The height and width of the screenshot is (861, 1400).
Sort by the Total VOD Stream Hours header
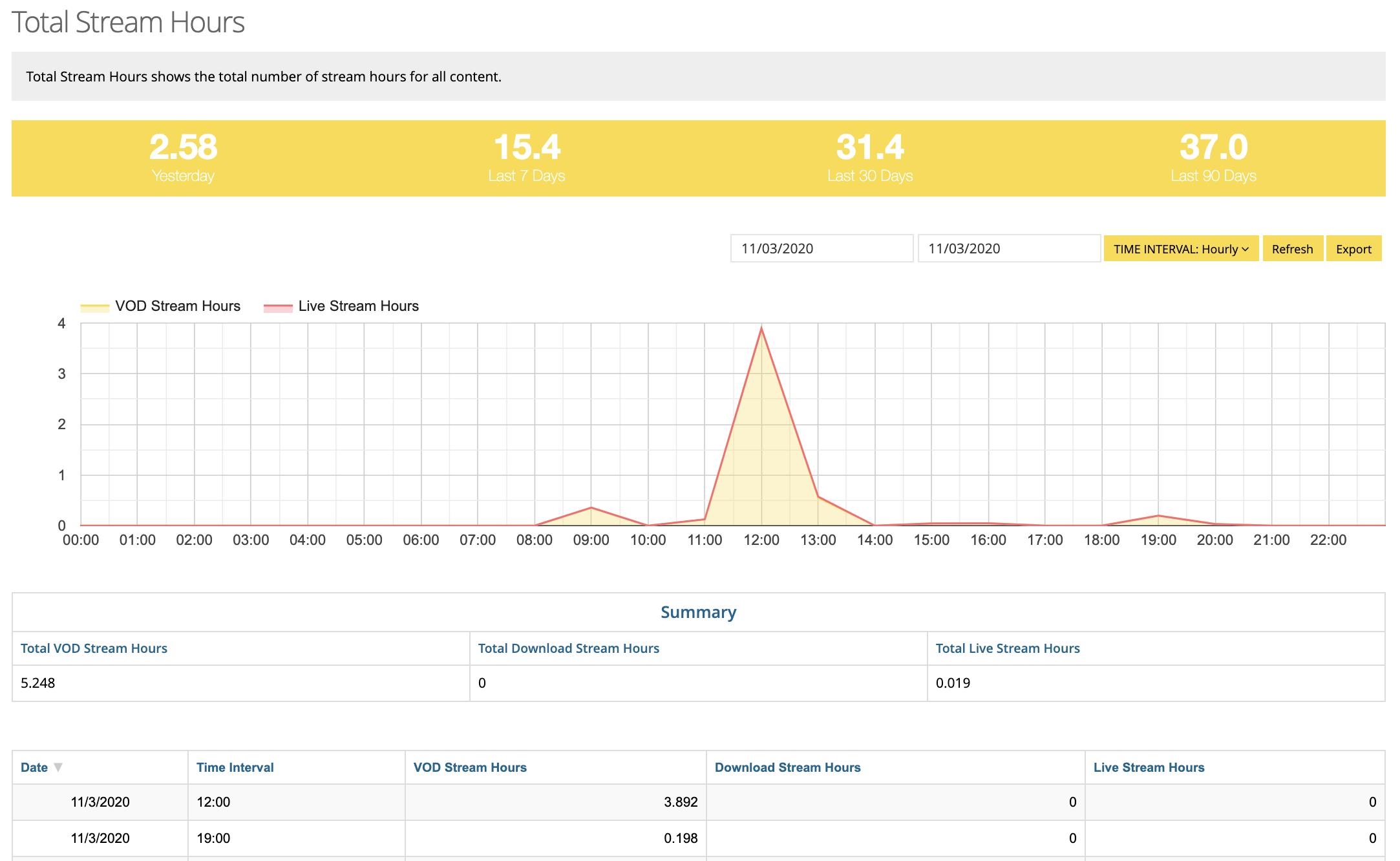click(x=94, y=648)
